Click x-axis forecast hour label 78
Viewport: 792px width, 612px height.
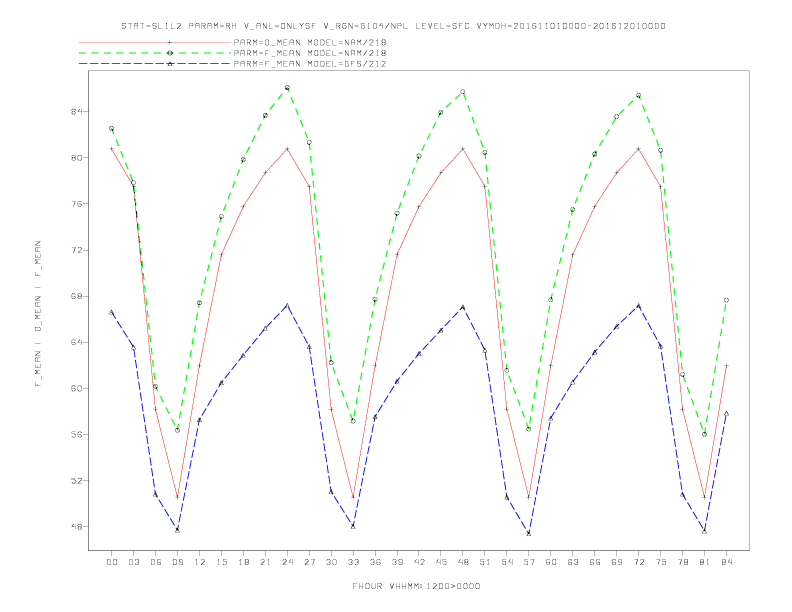coord(683,562)
